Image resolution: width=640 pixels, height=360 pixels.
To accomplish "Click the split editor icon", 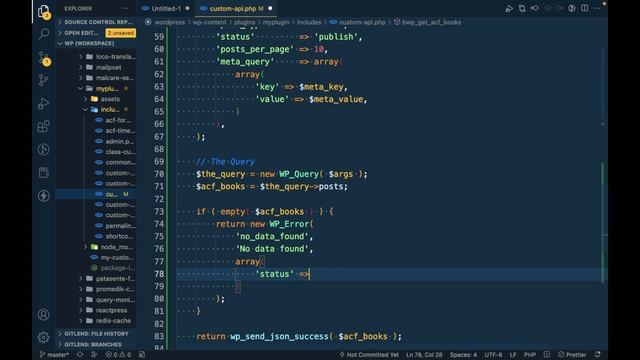I will (x=585, y=9).
